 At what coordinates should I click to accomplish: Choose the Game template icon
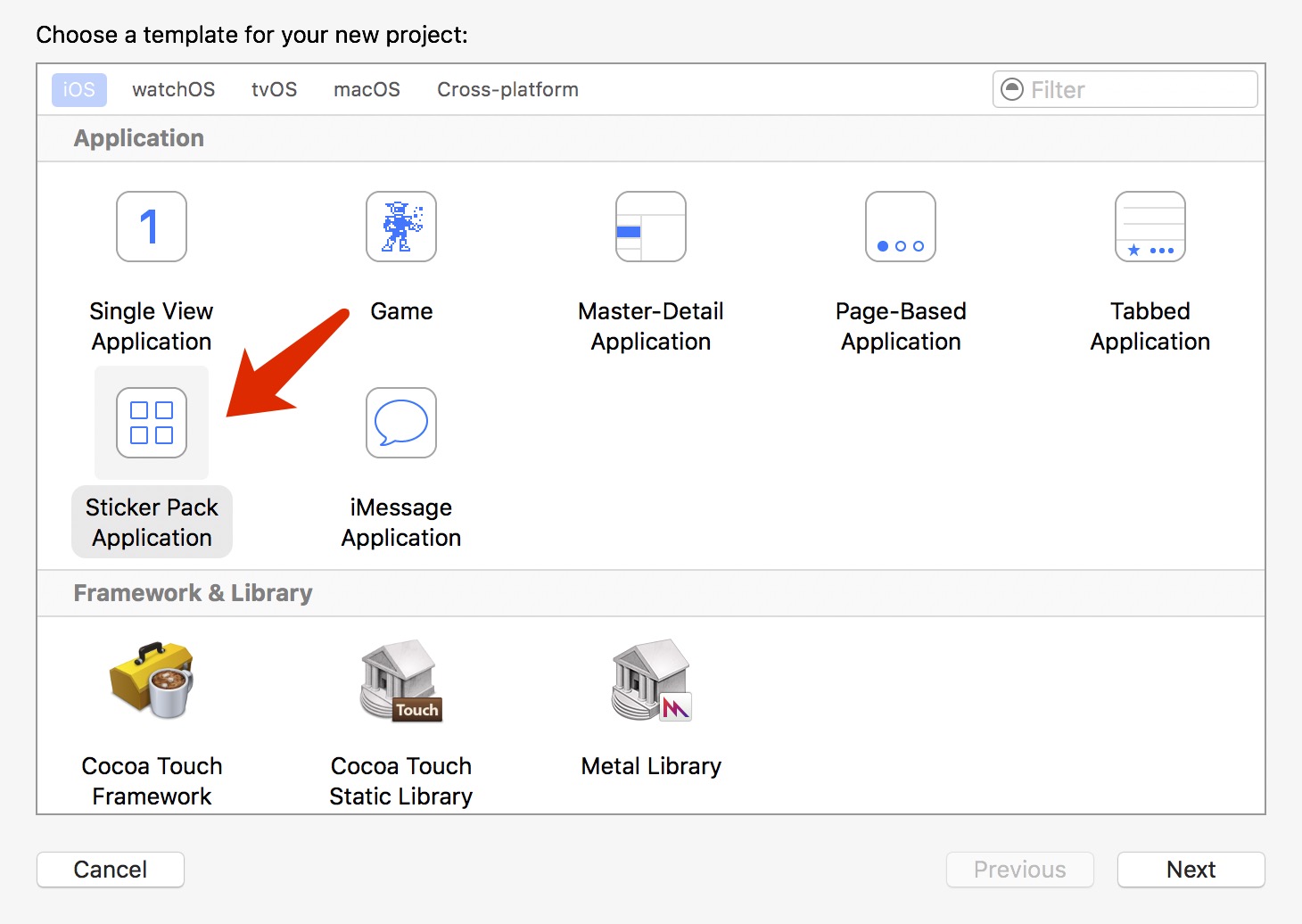[401, 227]
